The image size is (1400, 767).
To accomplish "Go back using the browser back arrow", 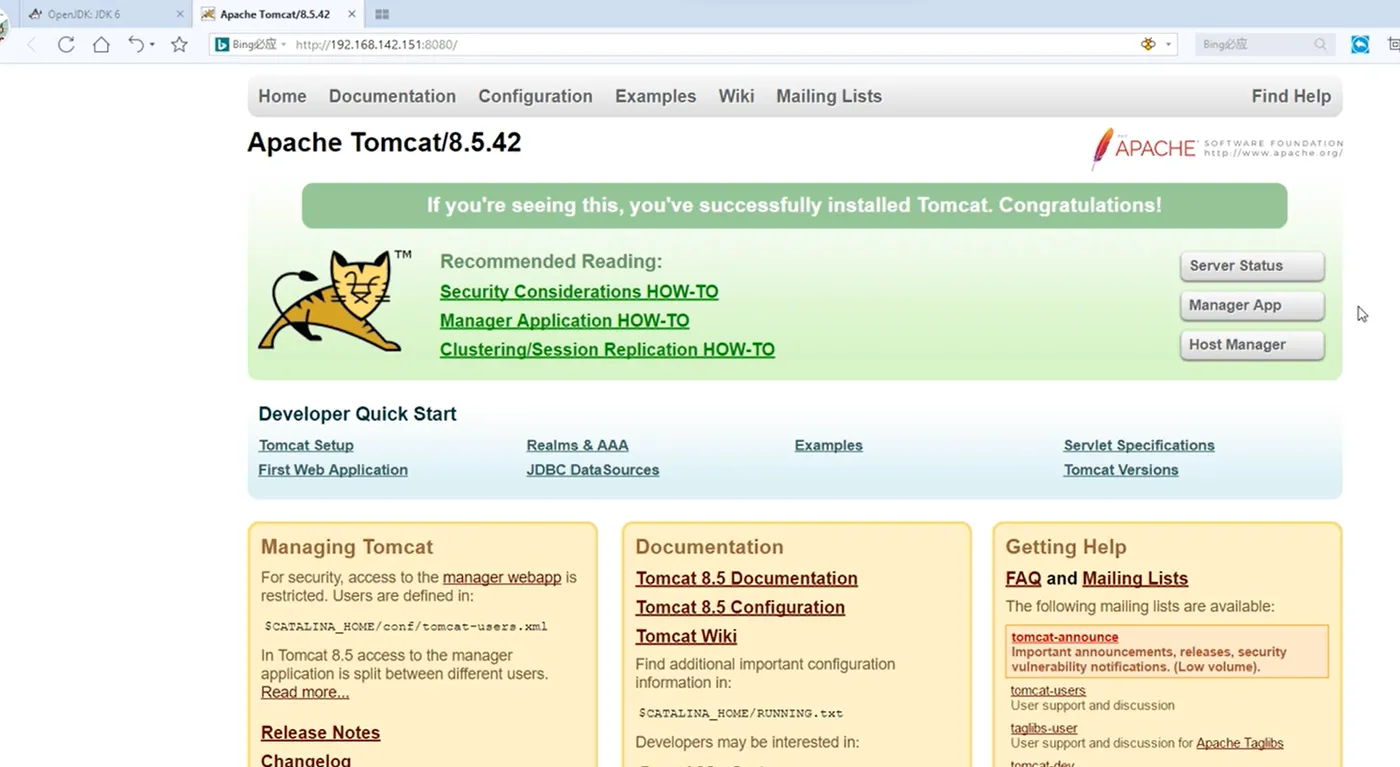I will point(31,44).
